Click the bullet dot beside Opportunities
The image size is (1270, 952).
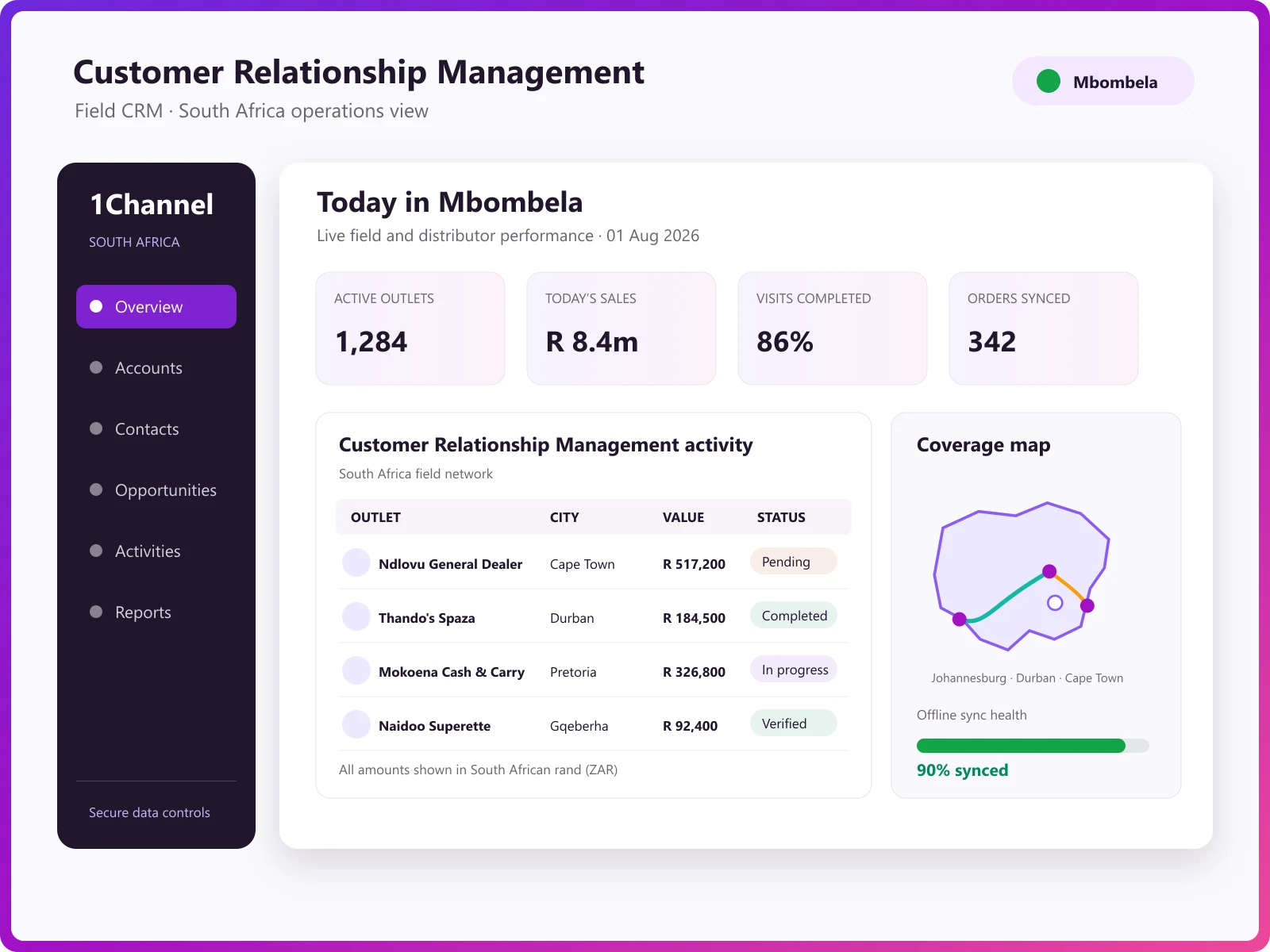click(x=96, y=489)
